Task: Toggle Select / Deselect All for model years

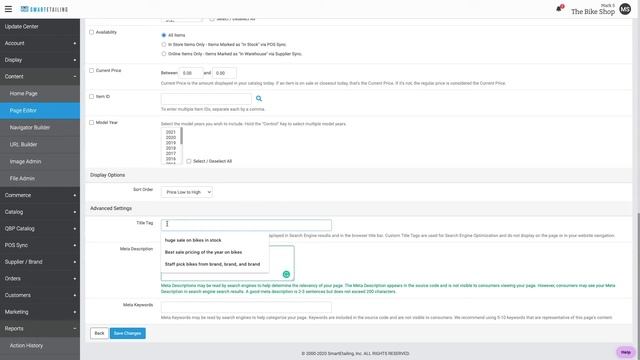Action: click(189, 161)
